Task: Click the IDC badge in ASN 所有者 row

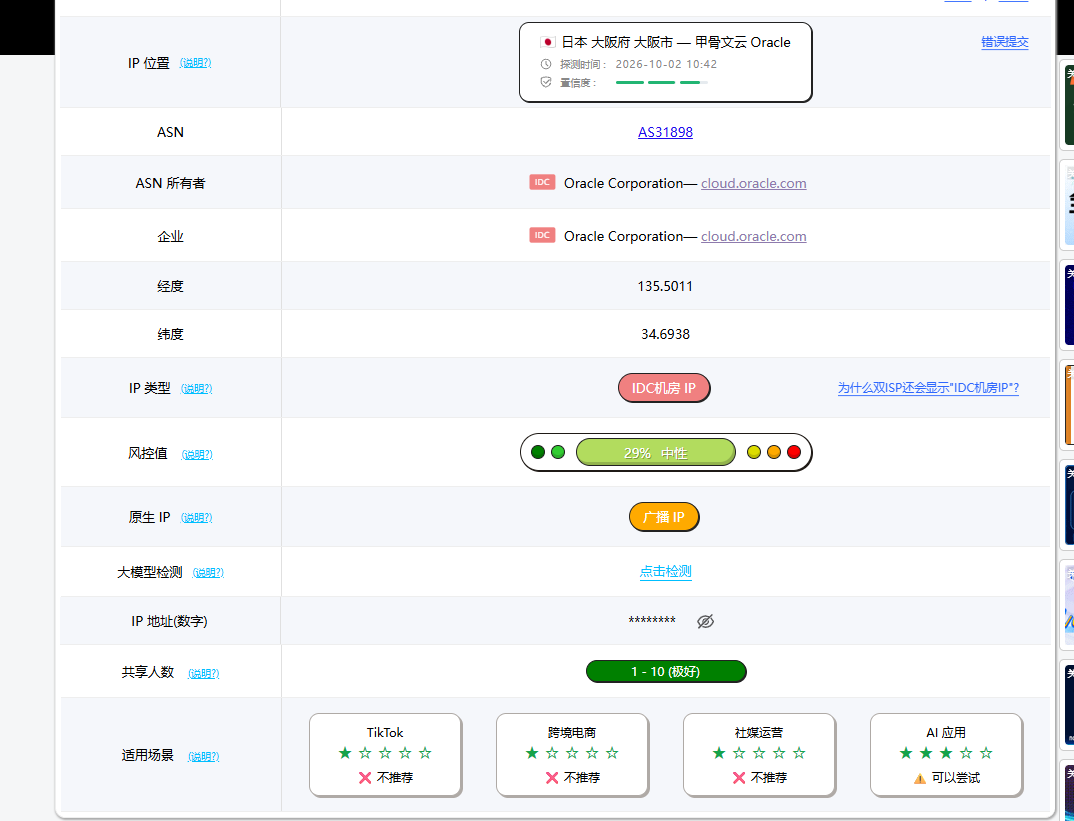Action: pos(542,182)
